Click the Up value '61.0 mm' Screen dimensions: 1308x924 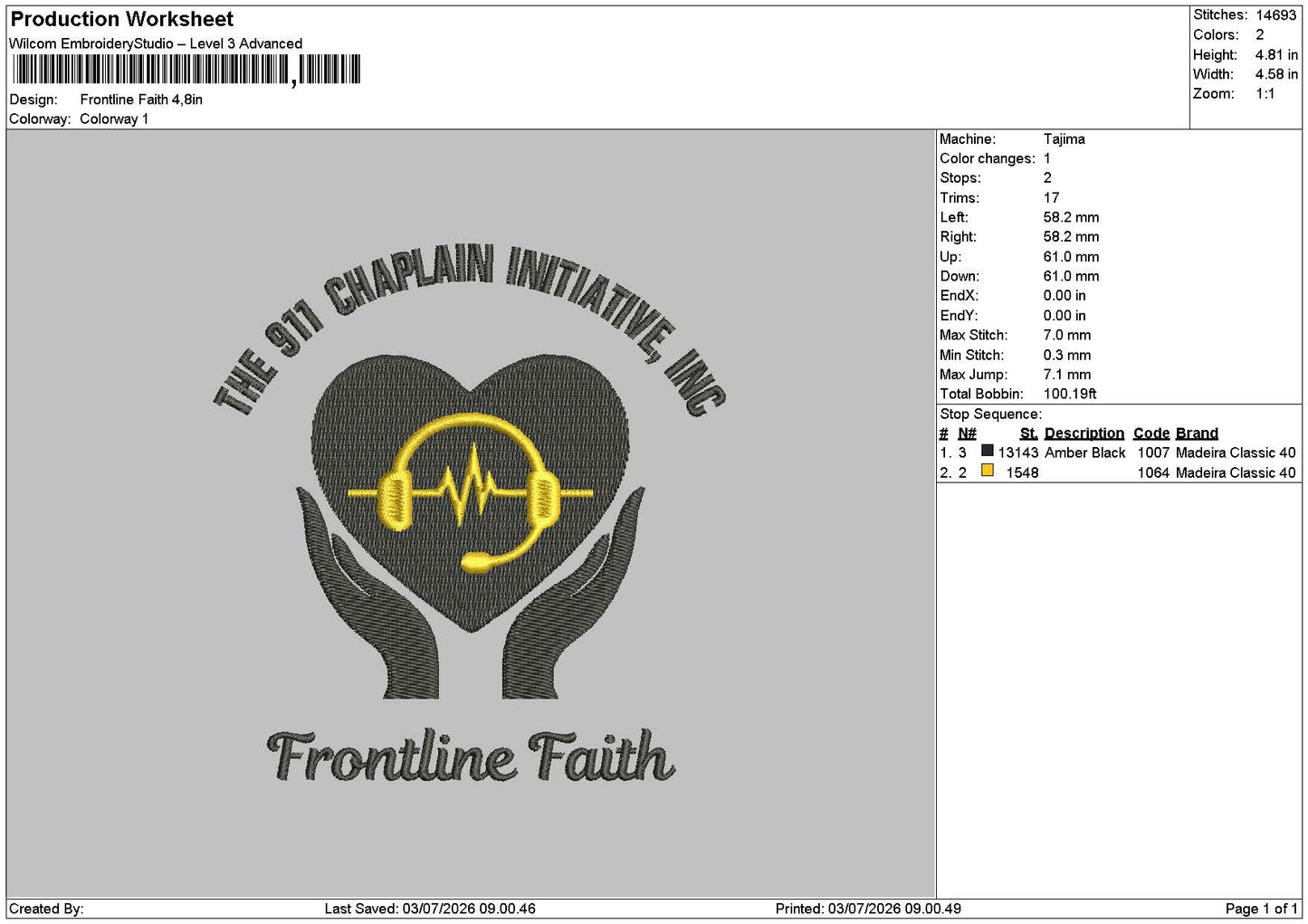pos(1071,257)
